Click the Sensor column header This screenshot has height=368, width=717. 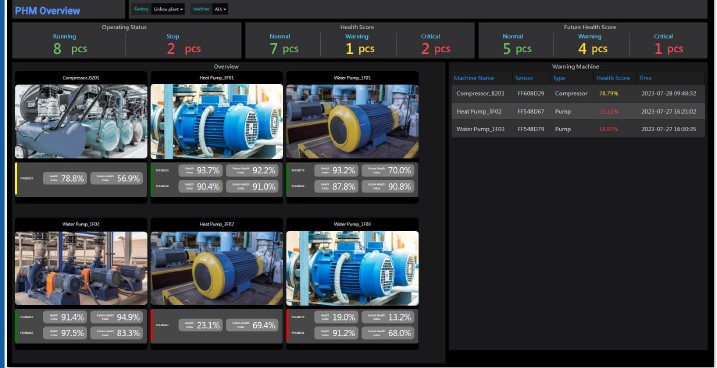click(x=524, y=78)
